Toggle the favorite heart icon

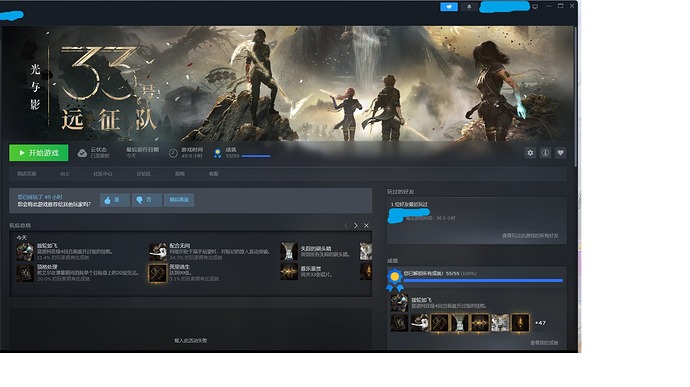pos(560,153)
